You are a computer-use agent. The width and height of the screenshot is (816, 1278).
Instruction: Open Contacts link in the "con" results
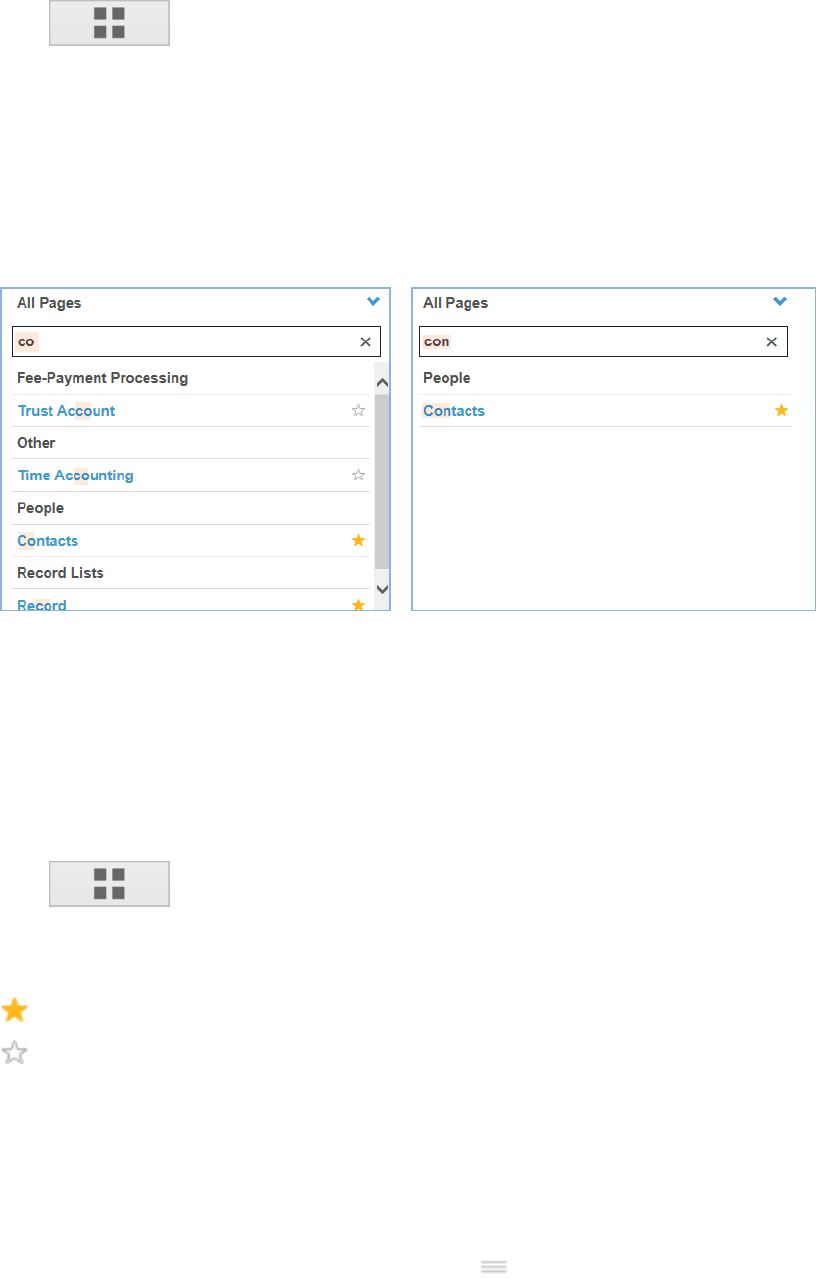click(x=454, y=411)
